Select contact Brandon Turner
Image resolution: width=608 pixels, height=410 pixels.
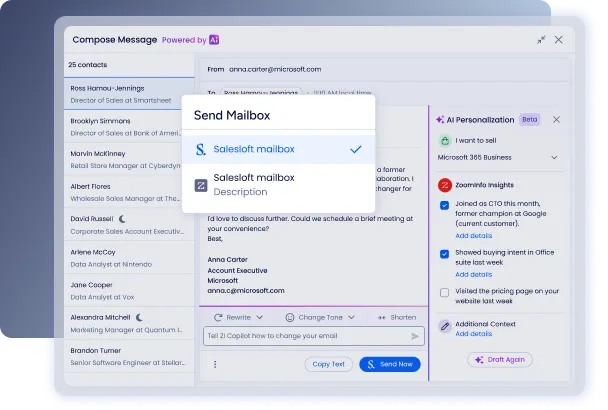coord(129,356)
